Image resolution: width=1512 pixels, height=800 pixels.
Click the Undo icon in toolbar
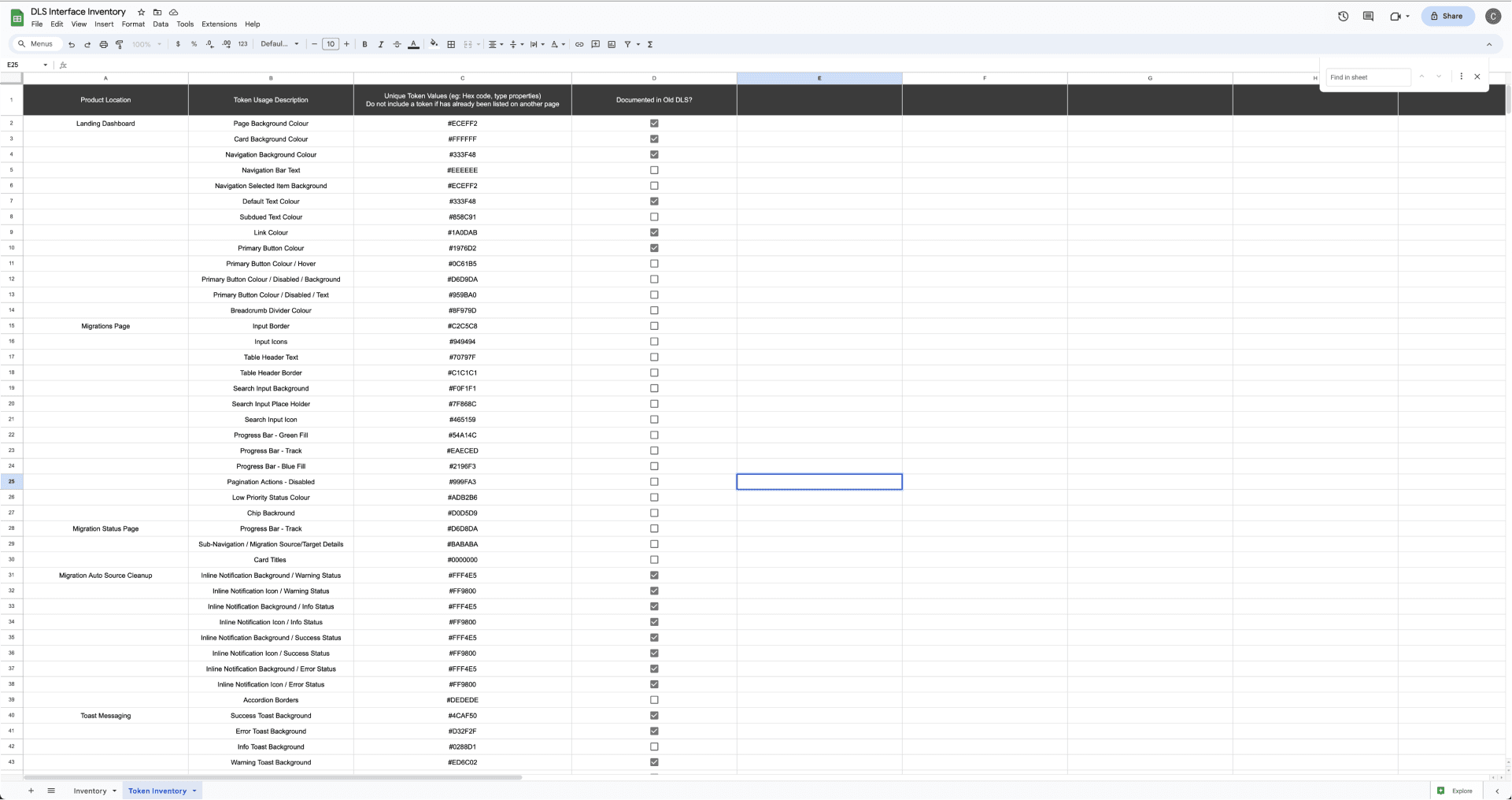72,45
